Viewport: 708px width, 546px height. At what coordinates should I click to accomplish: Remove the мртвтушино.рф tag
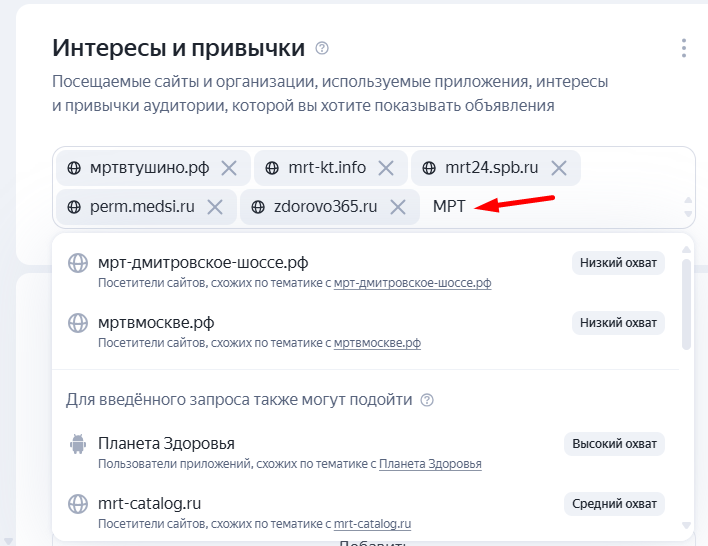(x=229, y=168)
